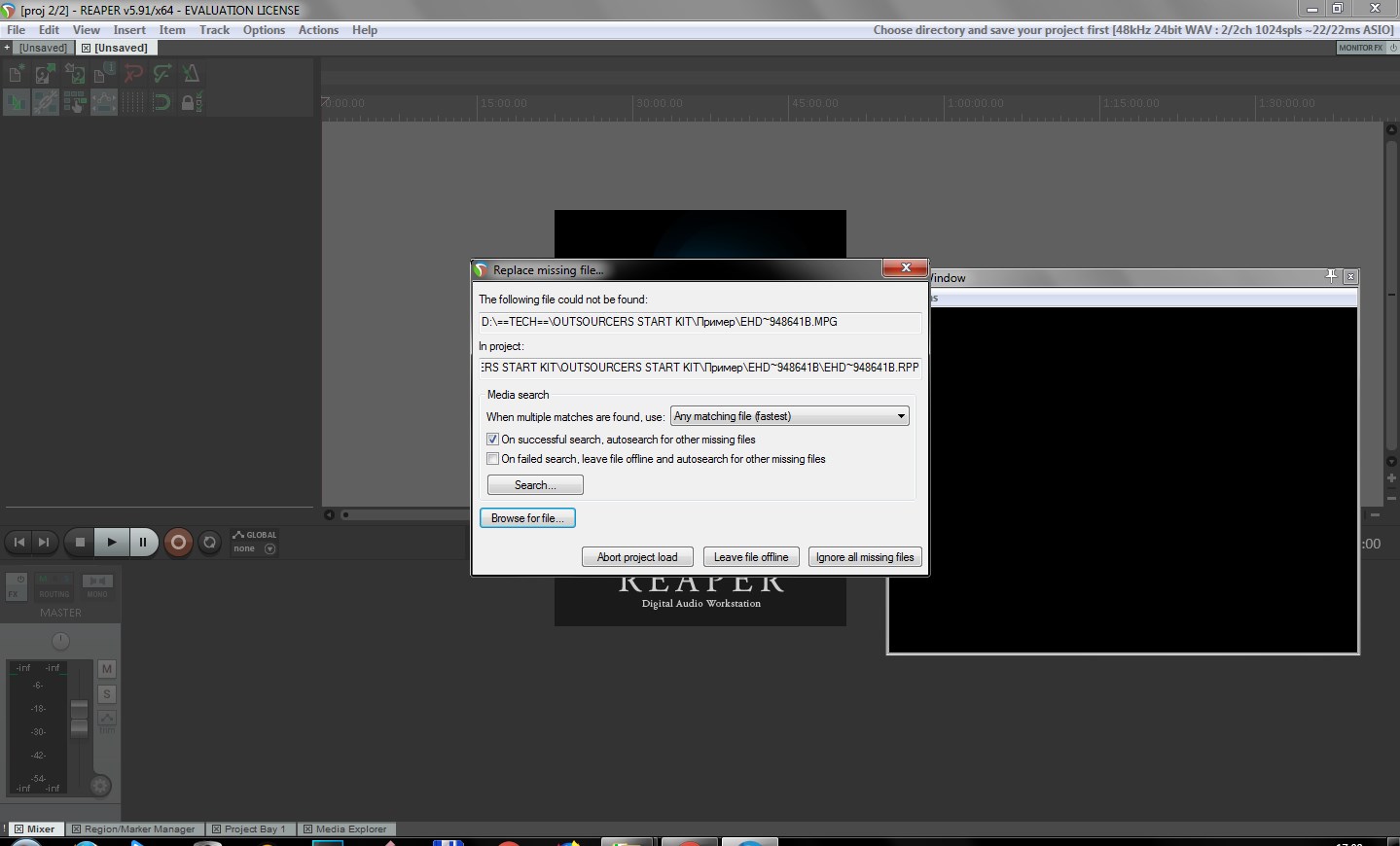The height and width of the screenshot is (846, 1400).
Task: Click the missing file path field
Action: pyautogui.click(x=700, y=322)
